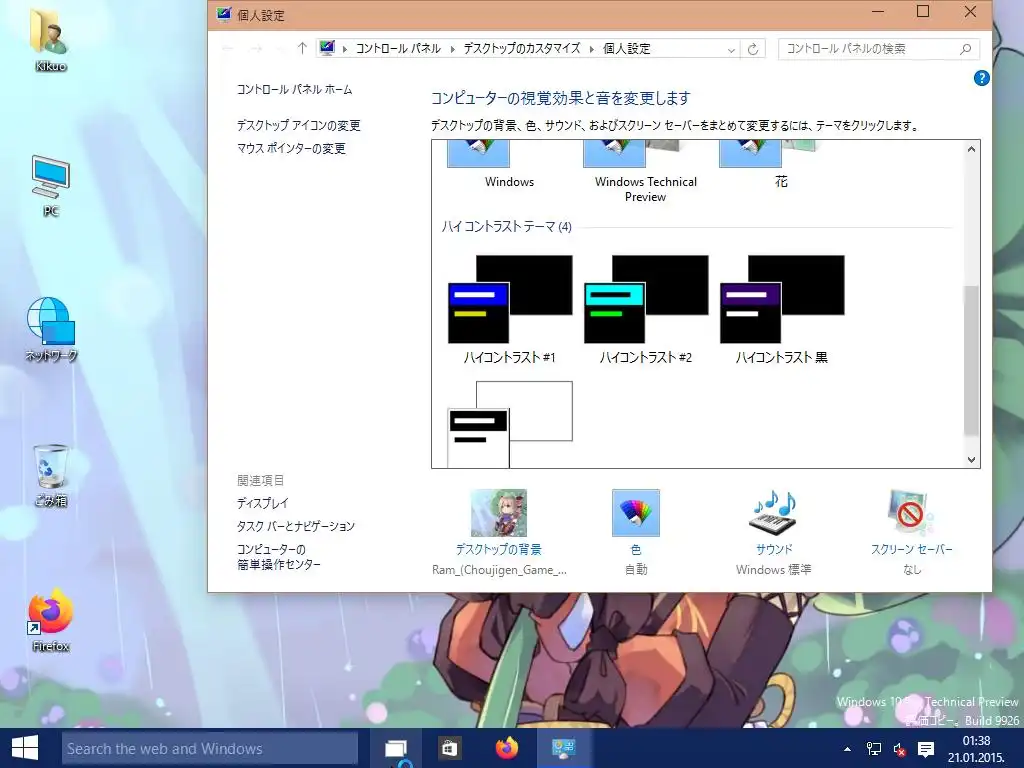1024x768 pixels.
Task: Click the 個人設定 breadcrumb
Action: point(626,49)
